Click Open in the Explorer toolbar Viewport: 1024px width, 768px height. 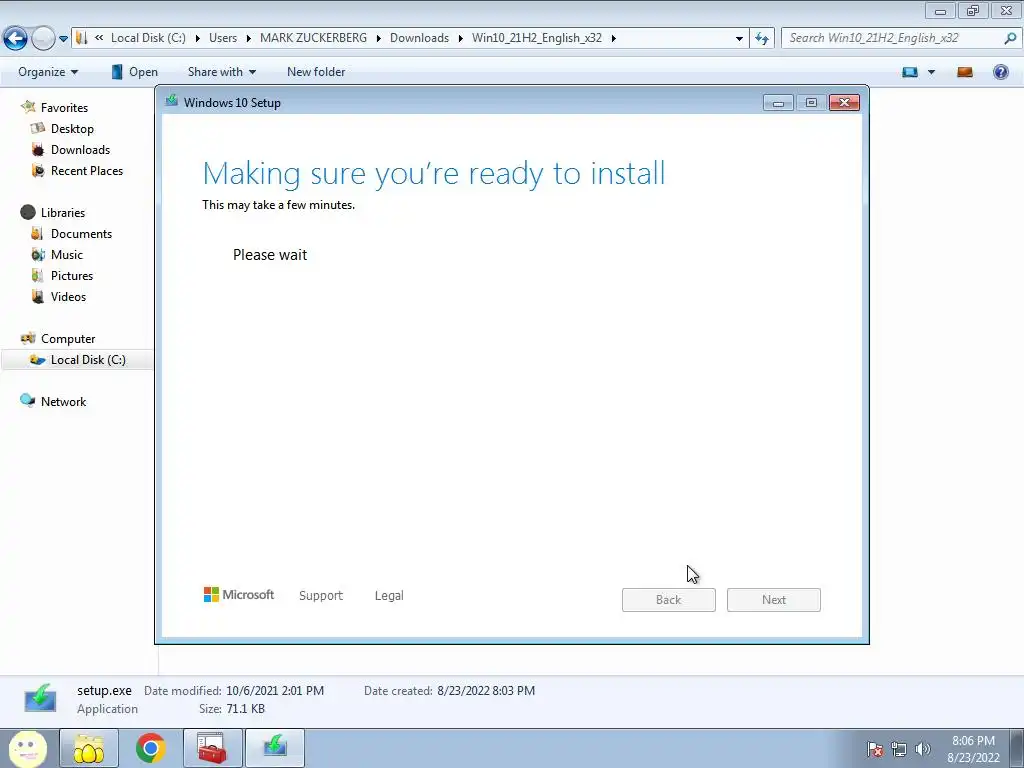(134, 72)
